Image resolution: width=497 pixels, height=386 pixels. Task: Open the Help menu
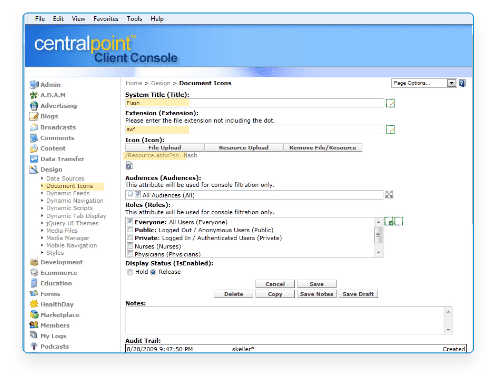click(x=157, y=19)
